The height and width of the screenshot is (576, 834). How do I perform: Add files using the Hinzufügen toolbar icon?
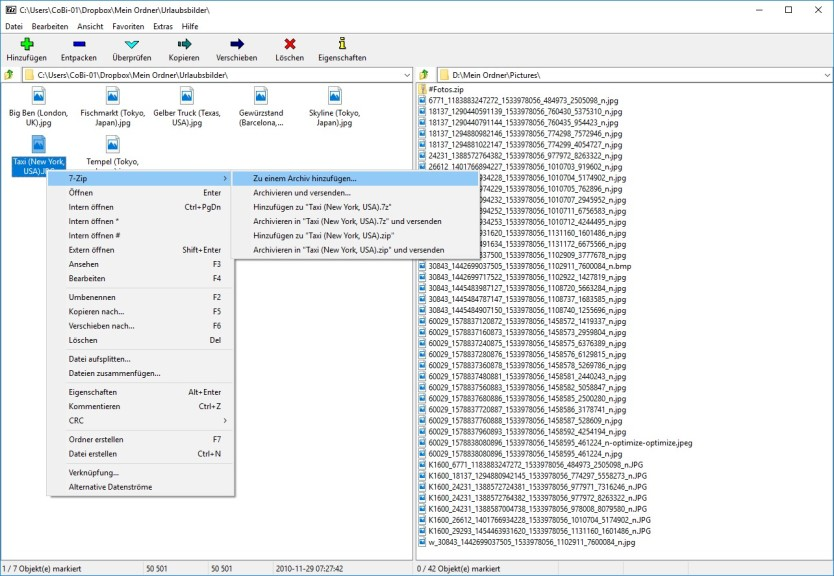(x=25, y=46)
